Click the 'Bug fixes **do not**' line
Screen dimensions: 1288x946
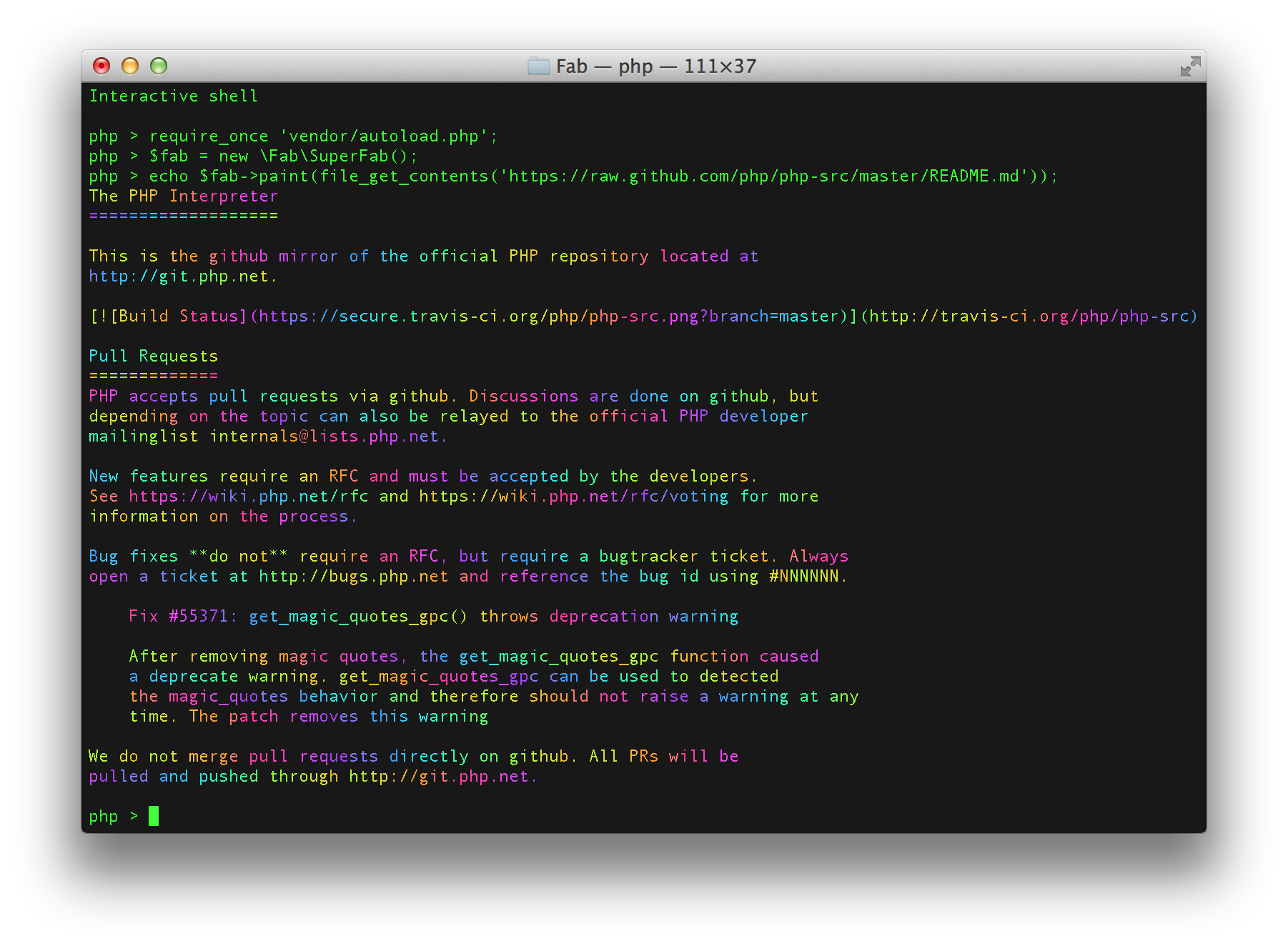468,557
